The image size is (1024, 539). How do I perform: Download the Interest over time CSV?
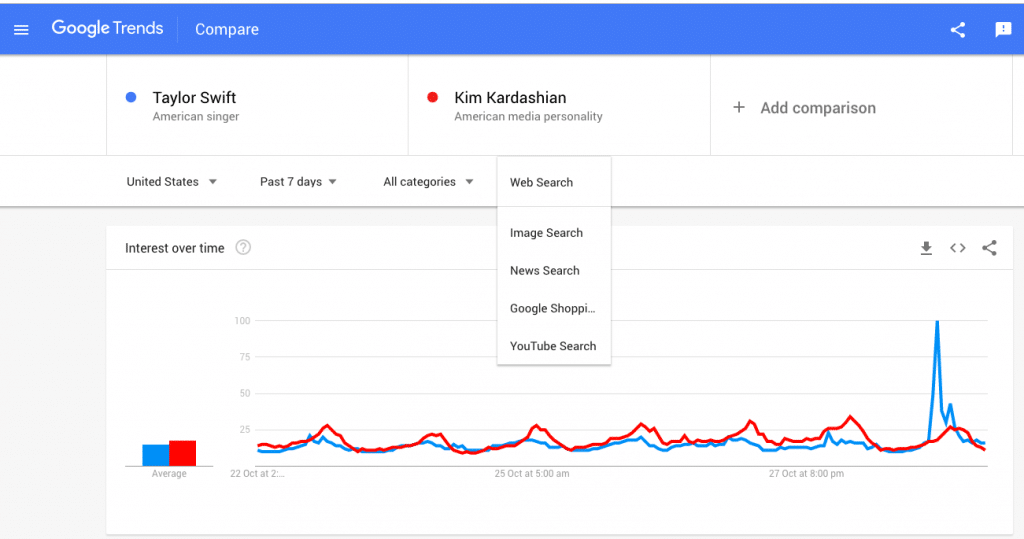coord(926,248)
